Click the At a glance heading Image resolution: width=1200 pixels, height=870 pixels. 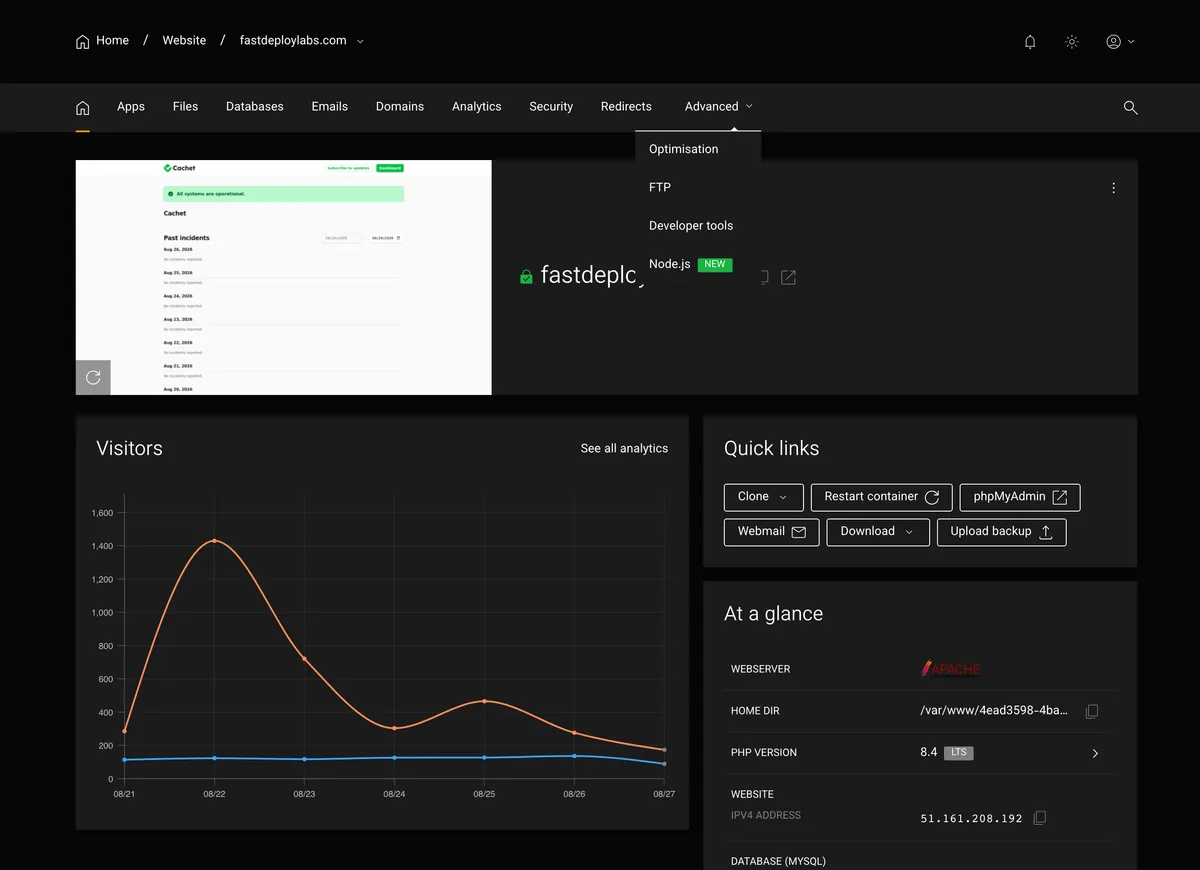(773, 614)
